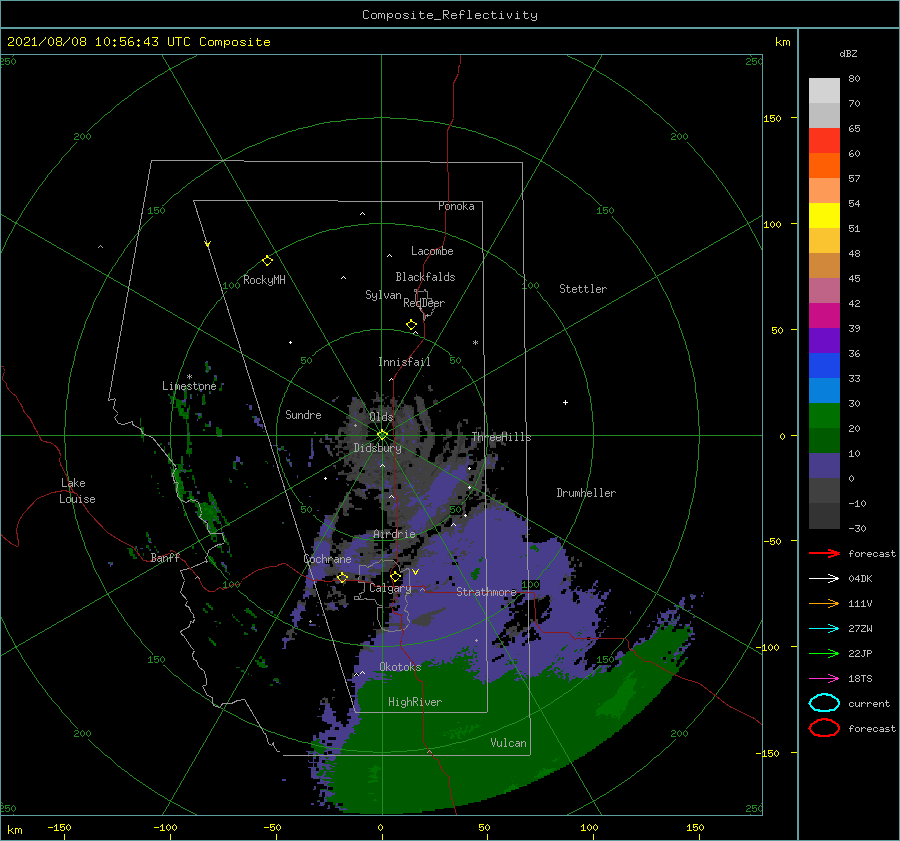The width and height of the screenshot is (900, 841).
Task: Click the Stettler label on map
Action: [583, 289]
